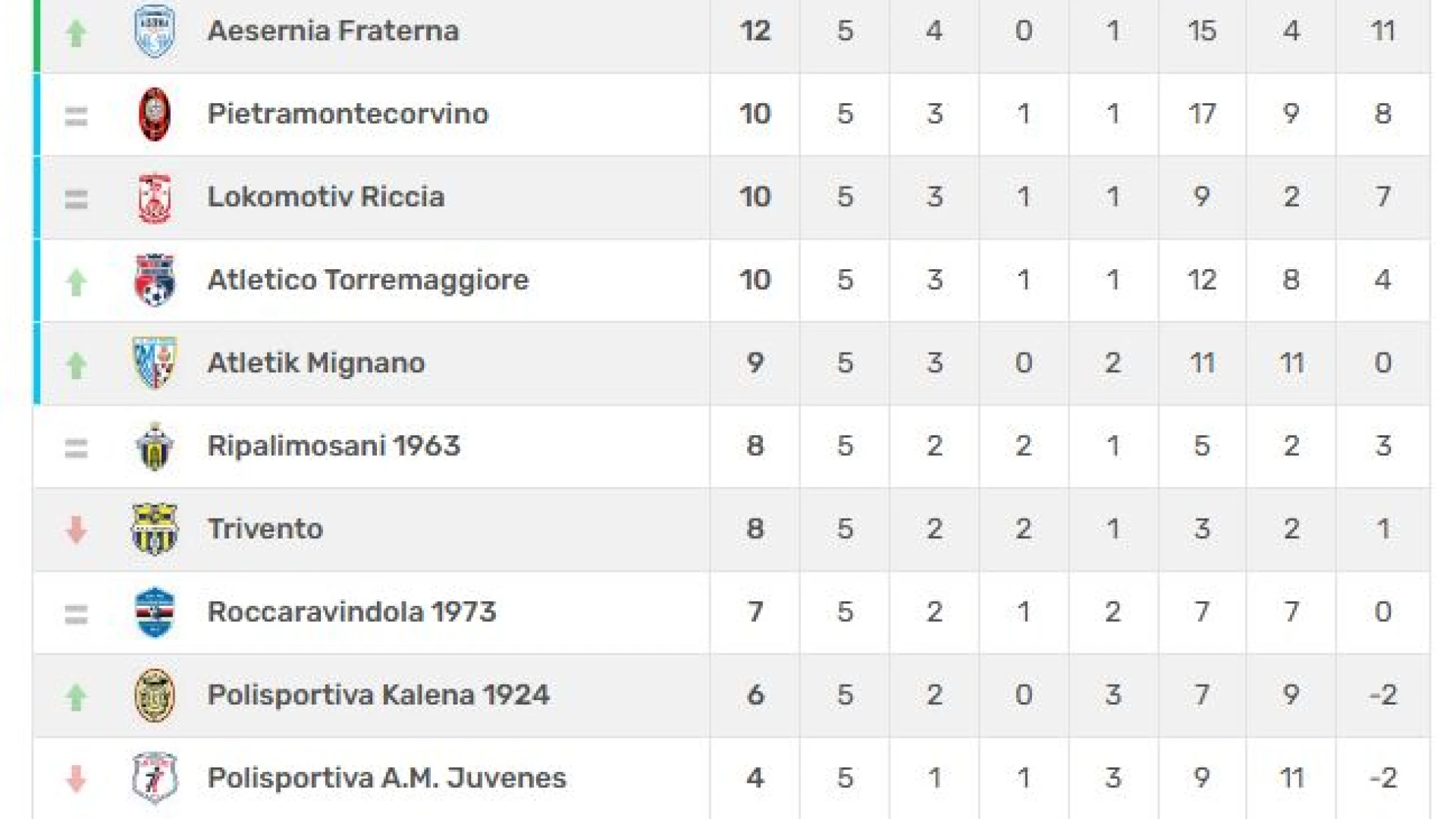Click the green up arrow beside Aesernia Fraterna
This screenshot has width=1456, height=819.
76,33
